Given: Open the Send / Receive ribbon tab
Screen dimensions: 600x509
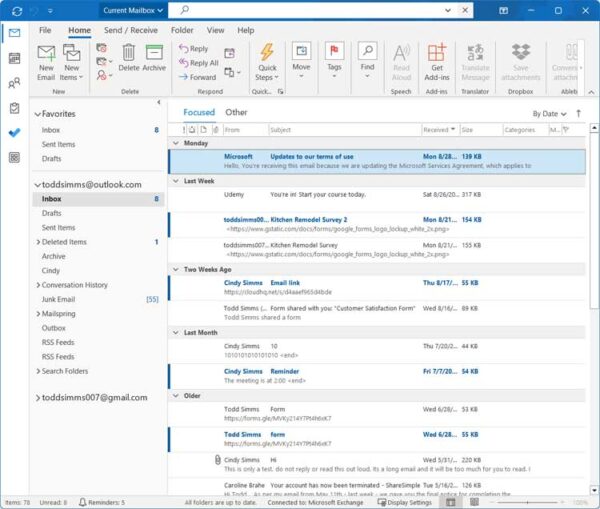Looking at the screenshot, I should (x=130, y=31).
